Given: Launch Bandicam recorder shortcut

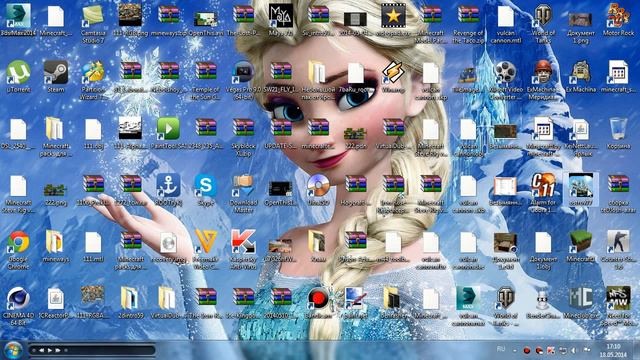Looking at the screenshot, I should (x=318, y=303).
